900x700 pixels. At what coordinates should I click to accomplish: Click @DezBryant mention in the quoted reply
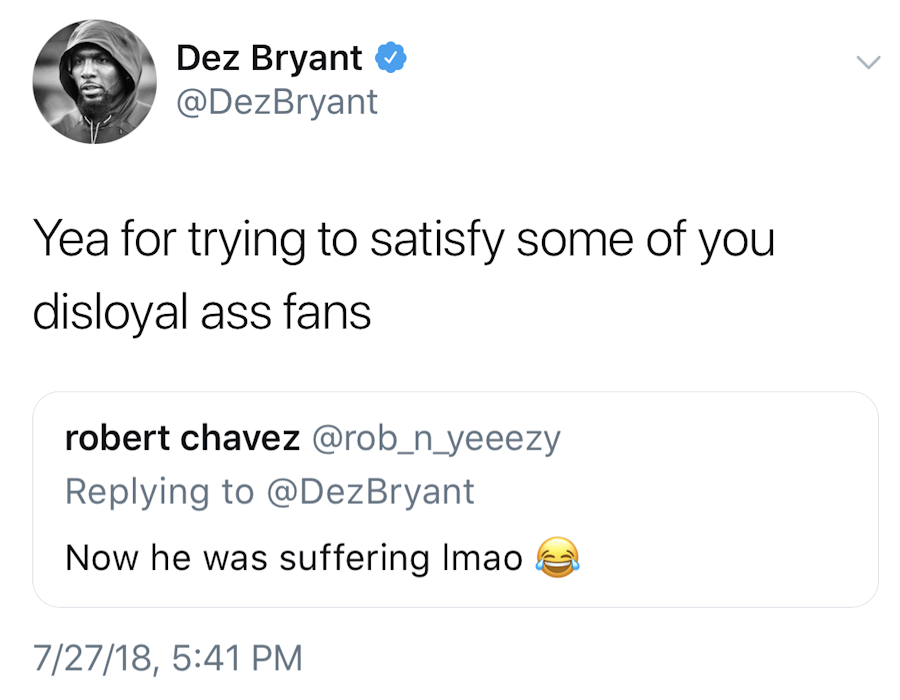(x=369, y=492)
